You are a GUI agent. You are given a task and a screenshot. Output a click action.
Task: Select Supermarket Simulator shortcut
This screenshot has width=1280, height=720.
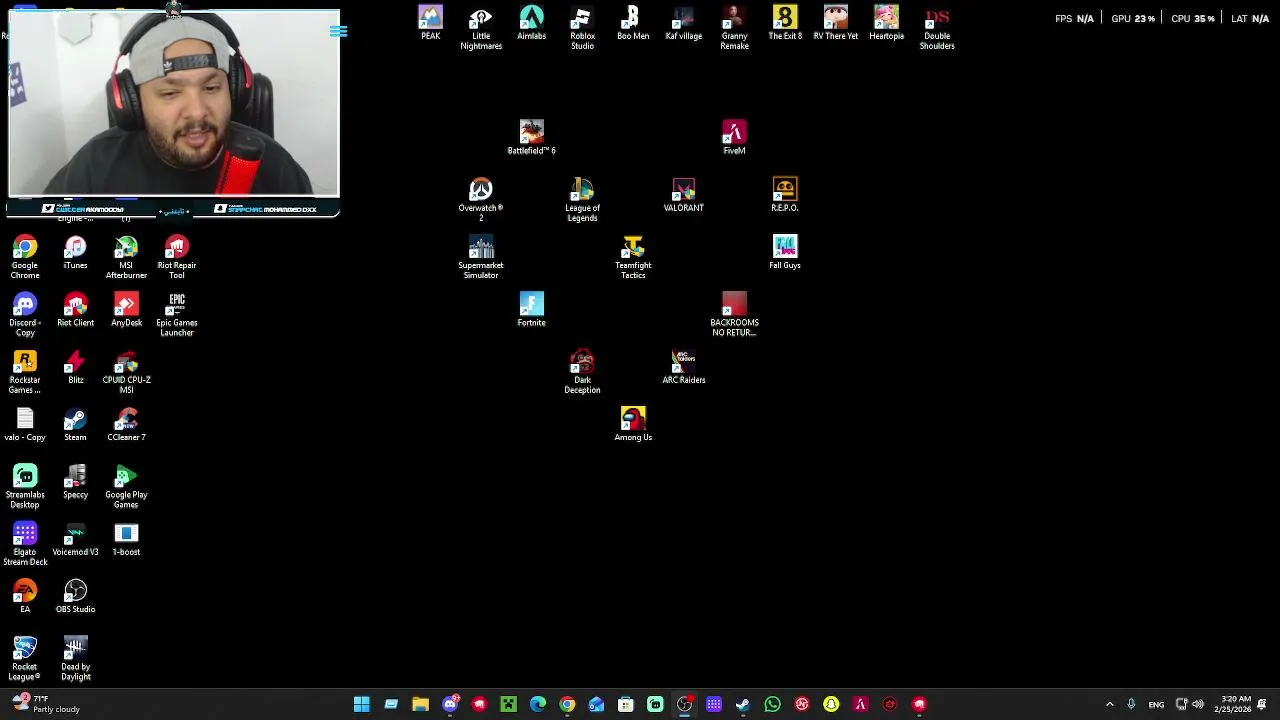[481, 257]
